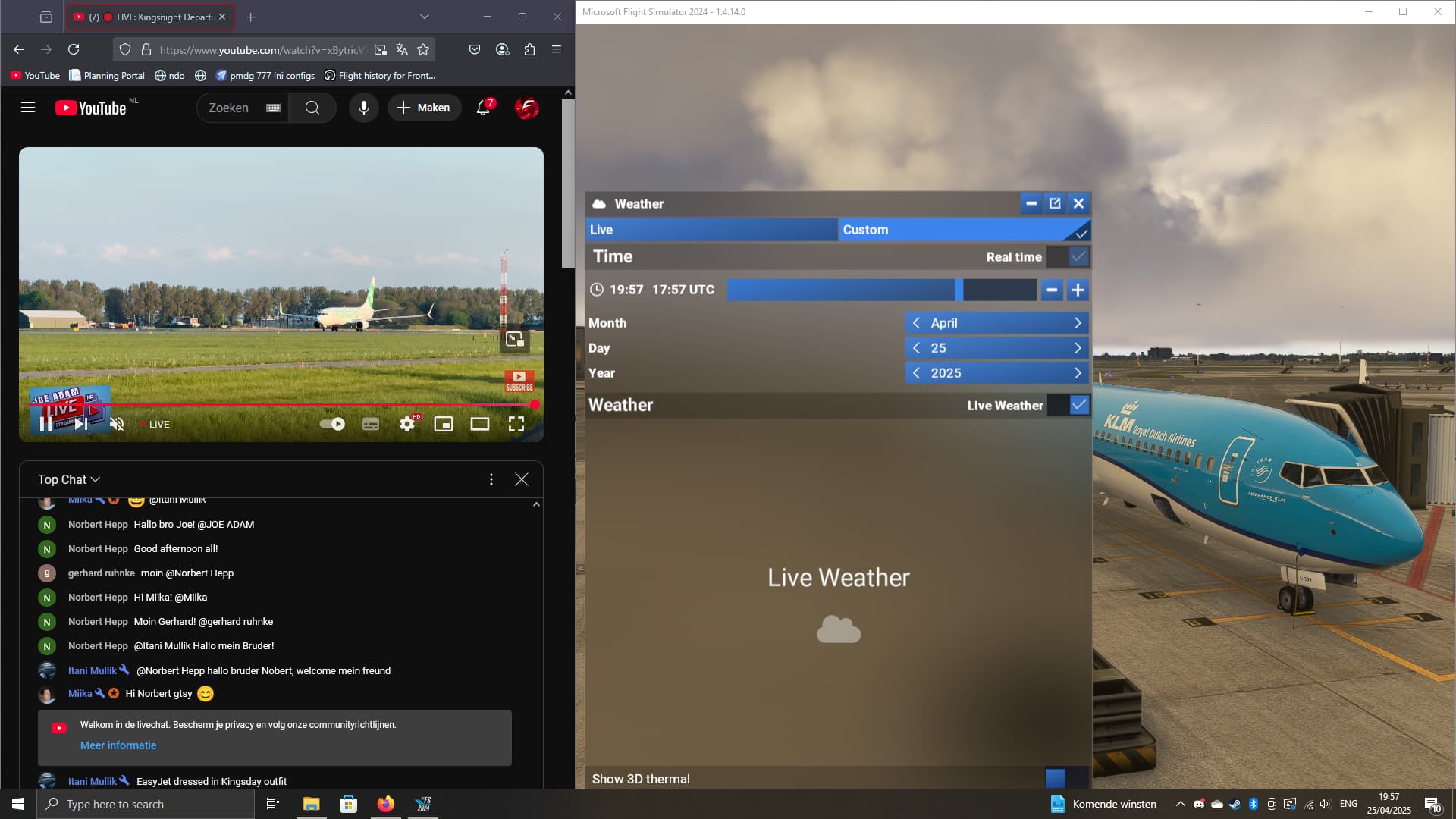Open the video player settings gear
The width and height of the screenshot is (1456, 819).
point(407,424)
